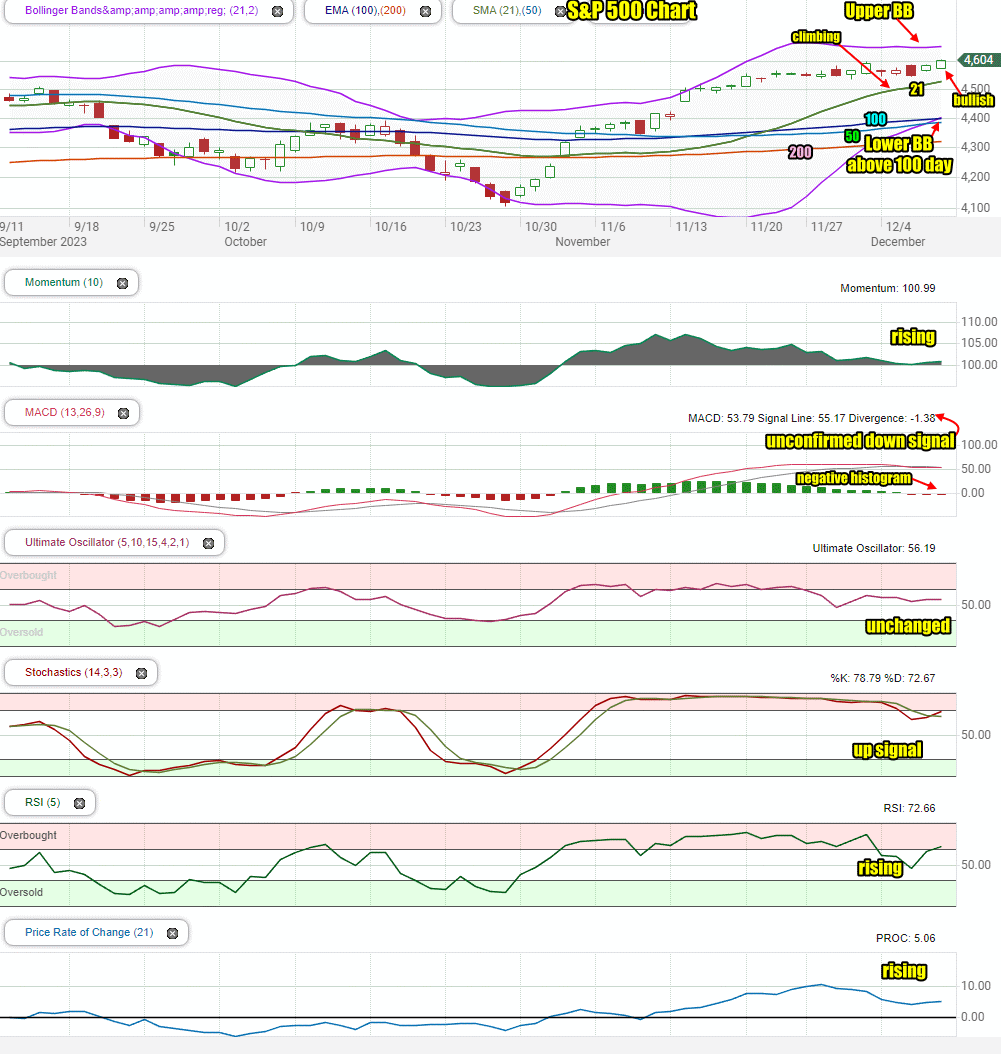Screen dimensions: 1001x1054
Task: Remove the EMA (100),(200) indicator
Action: (x=426, y=11)
